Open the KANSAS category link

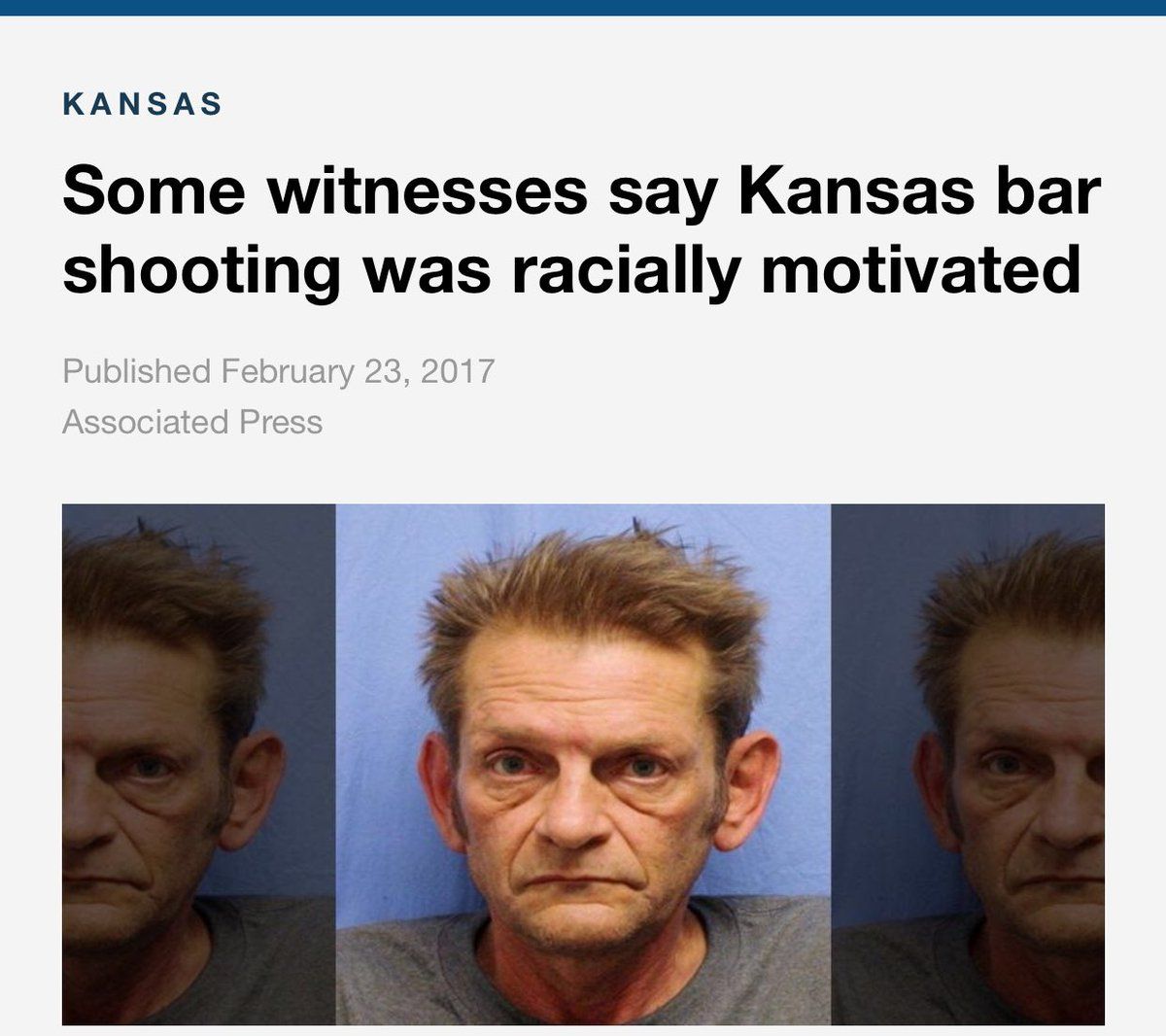143,104
